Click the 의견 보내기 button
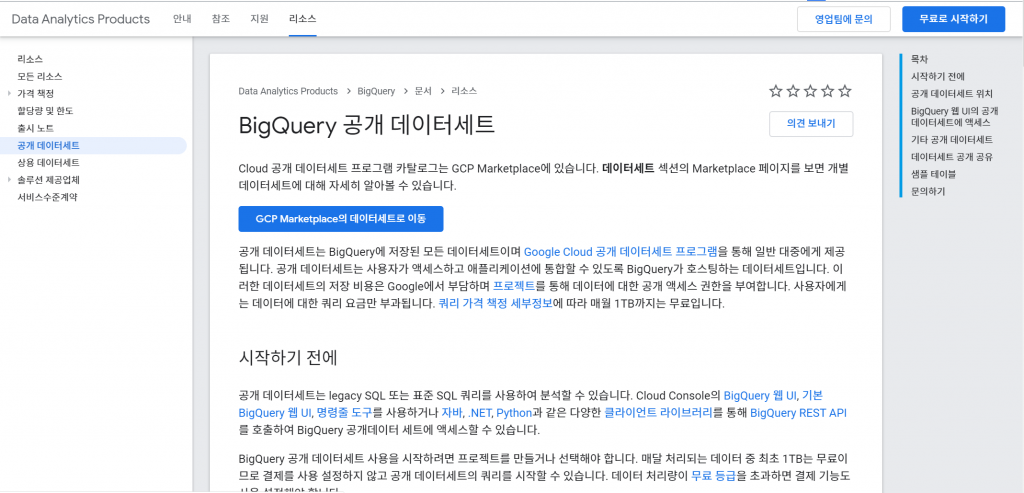The height and width of the screenshot is (493, 1024). [x=811, y=124]
